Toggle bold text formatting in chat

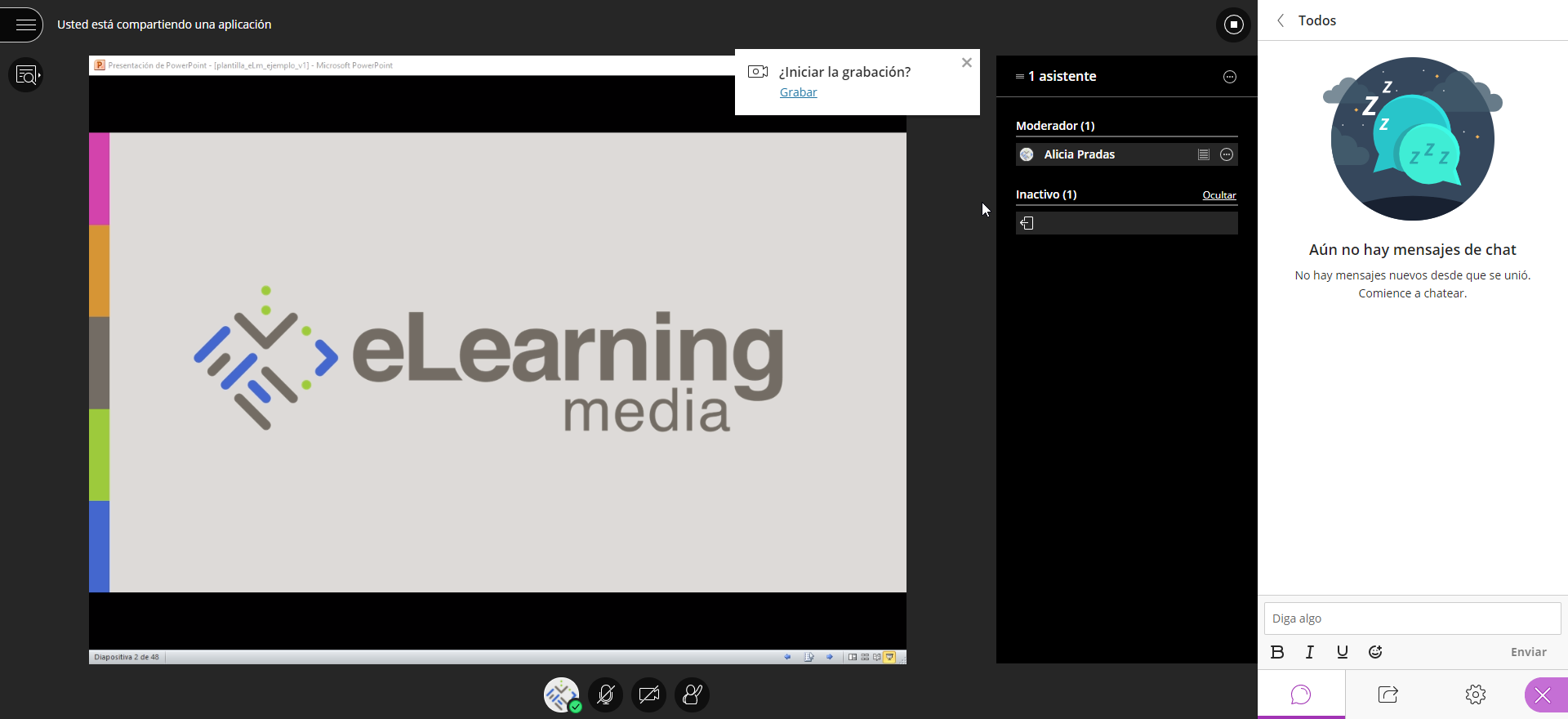(1277, 652)
